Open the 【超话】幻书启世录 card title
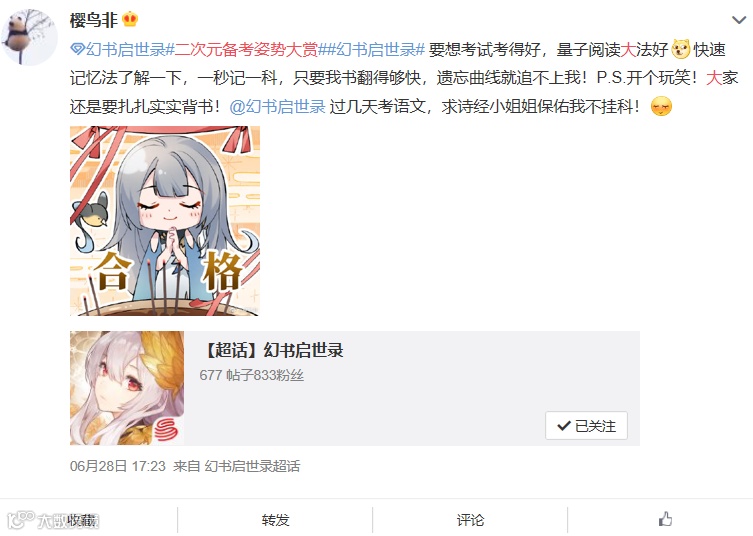The height and width of the screenshot is (536, 753). point(272,351)
